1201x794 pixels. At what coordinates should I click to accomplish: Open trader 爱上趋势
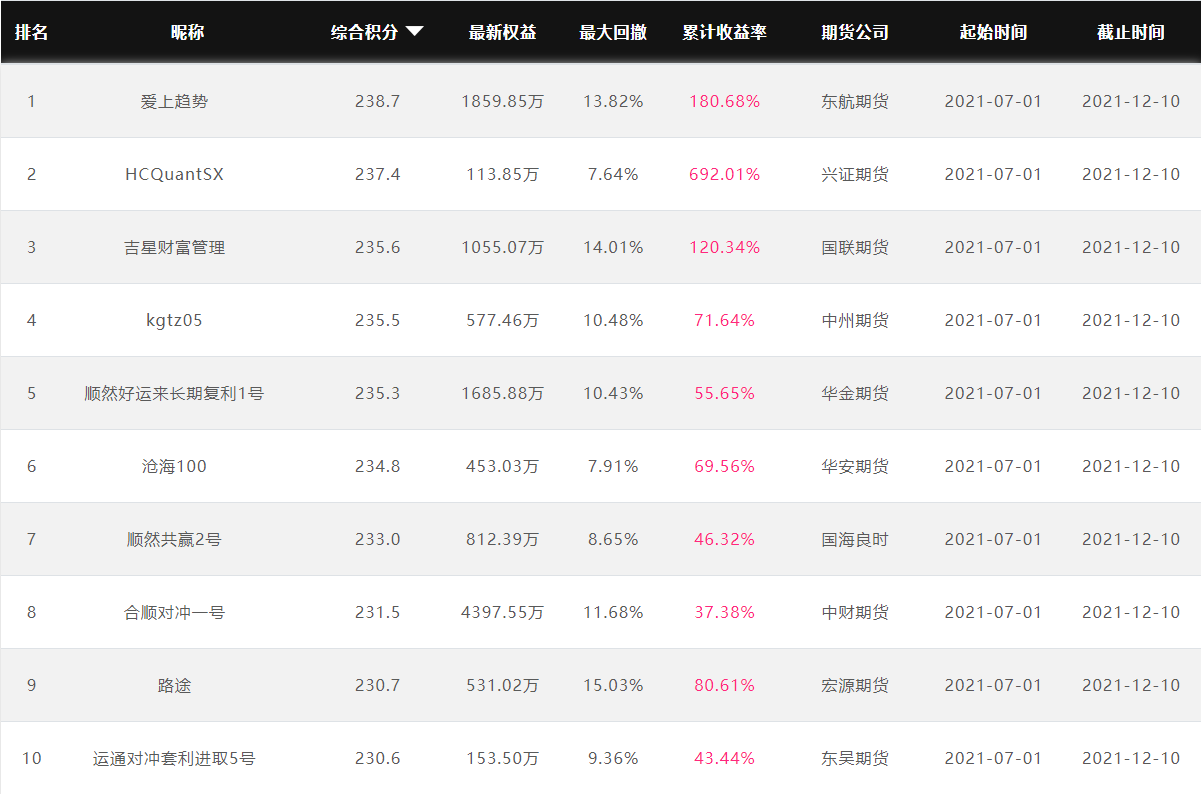click(175, 101)
